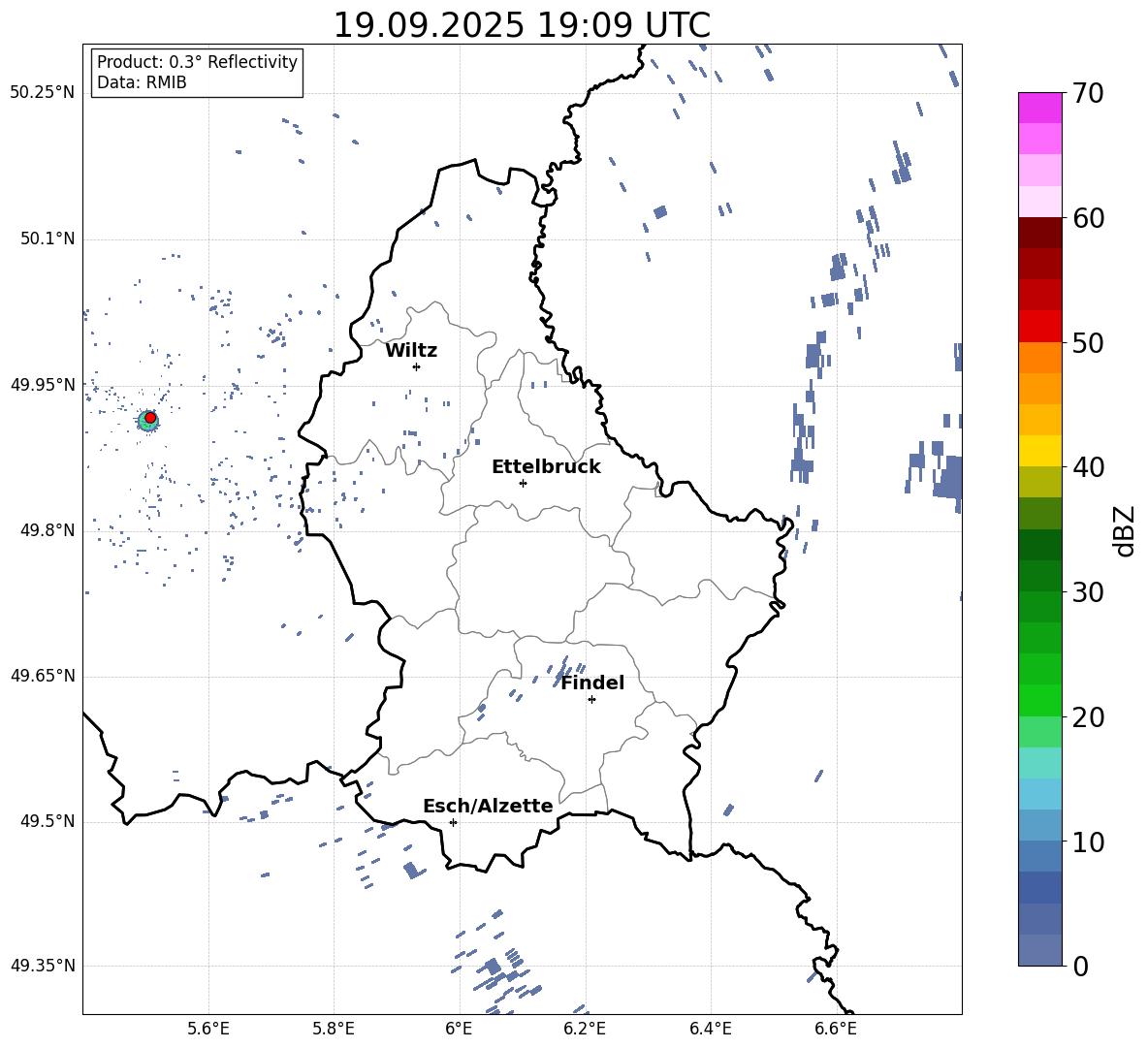Viewport: 1148px width, 1048px height.
Task: Click the 10 tick label on colorbar
Action: coord(1088,842)
